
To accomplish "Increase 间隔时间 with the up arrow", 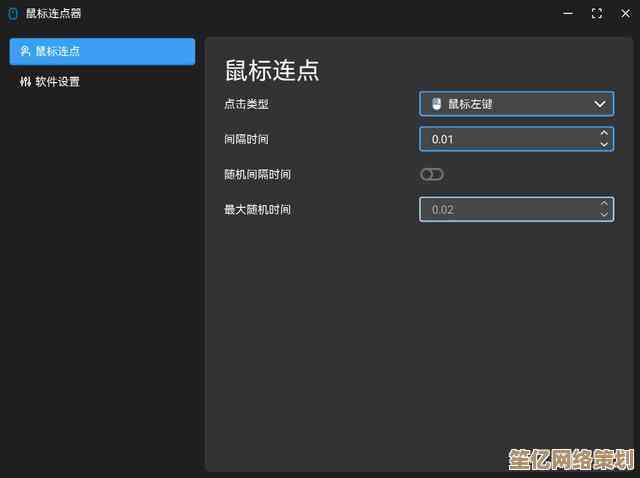I will pos(604,133).
